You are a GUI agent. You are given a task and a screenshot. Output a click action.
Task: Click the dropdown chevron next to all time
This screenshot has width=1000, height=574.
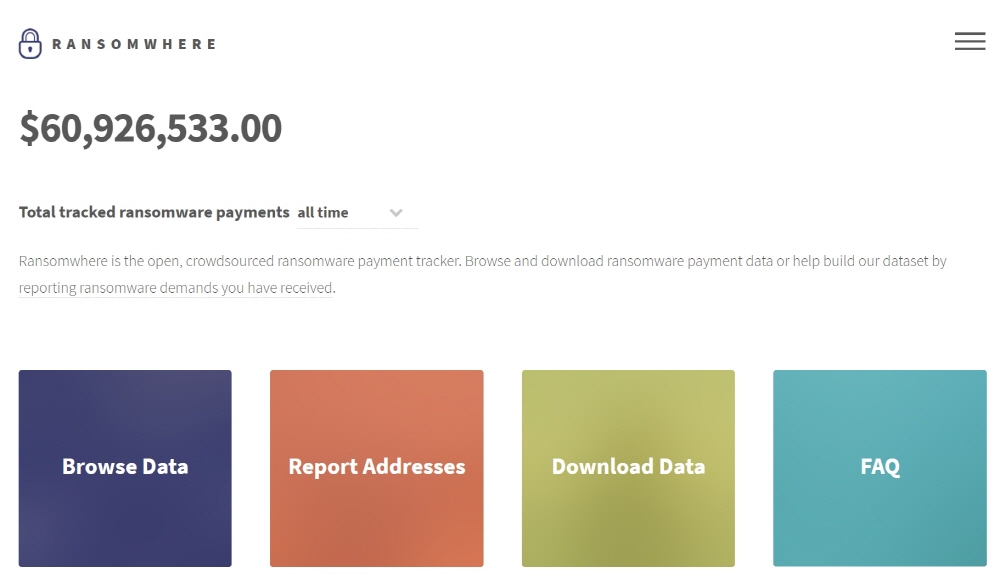pyautogui.click(x=396, y=213)
